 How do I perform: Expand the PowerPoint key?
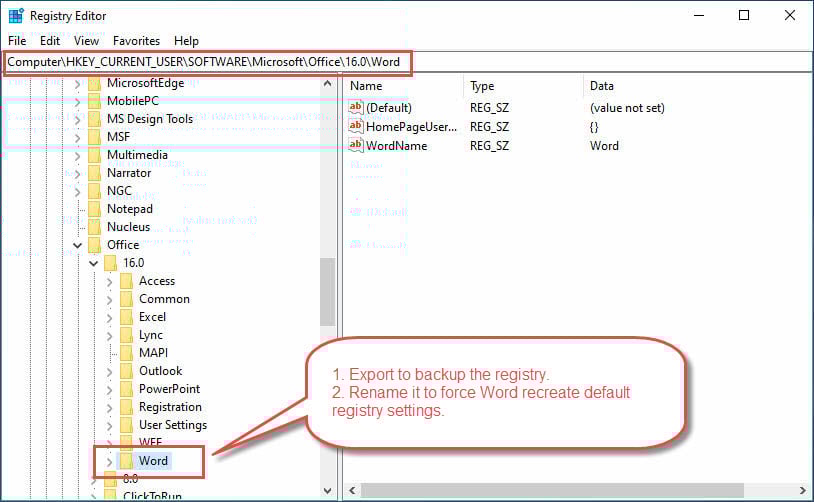coord(110,390)
